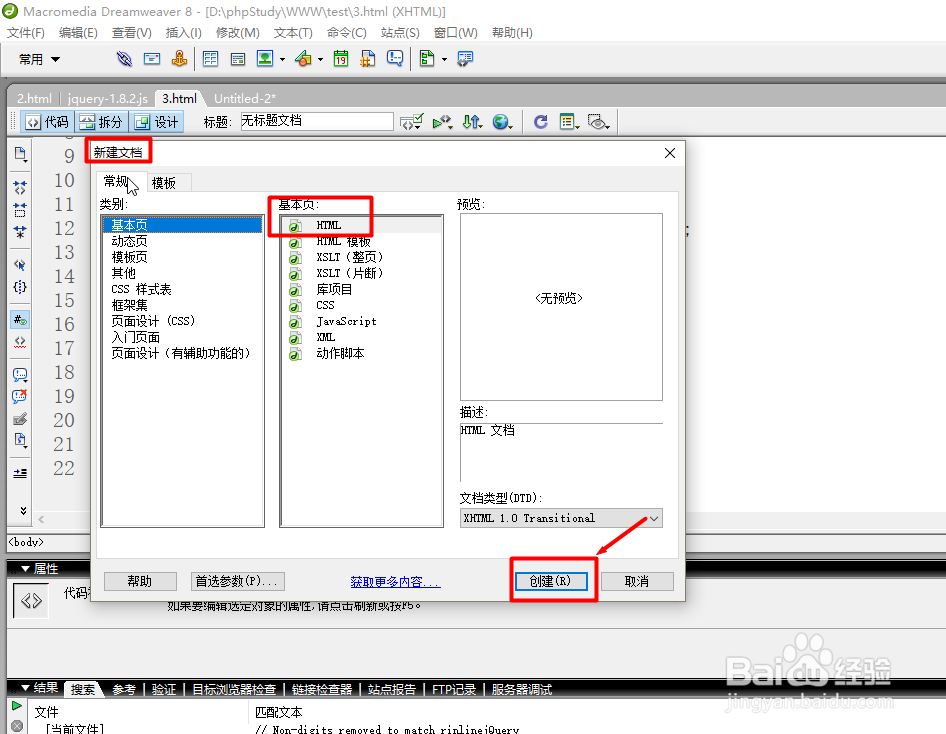Image resolution: width=946 pixels, height=734 pixels.
Task: Click the Open Documents icon in code toolbar
Action: click(20, 154)
